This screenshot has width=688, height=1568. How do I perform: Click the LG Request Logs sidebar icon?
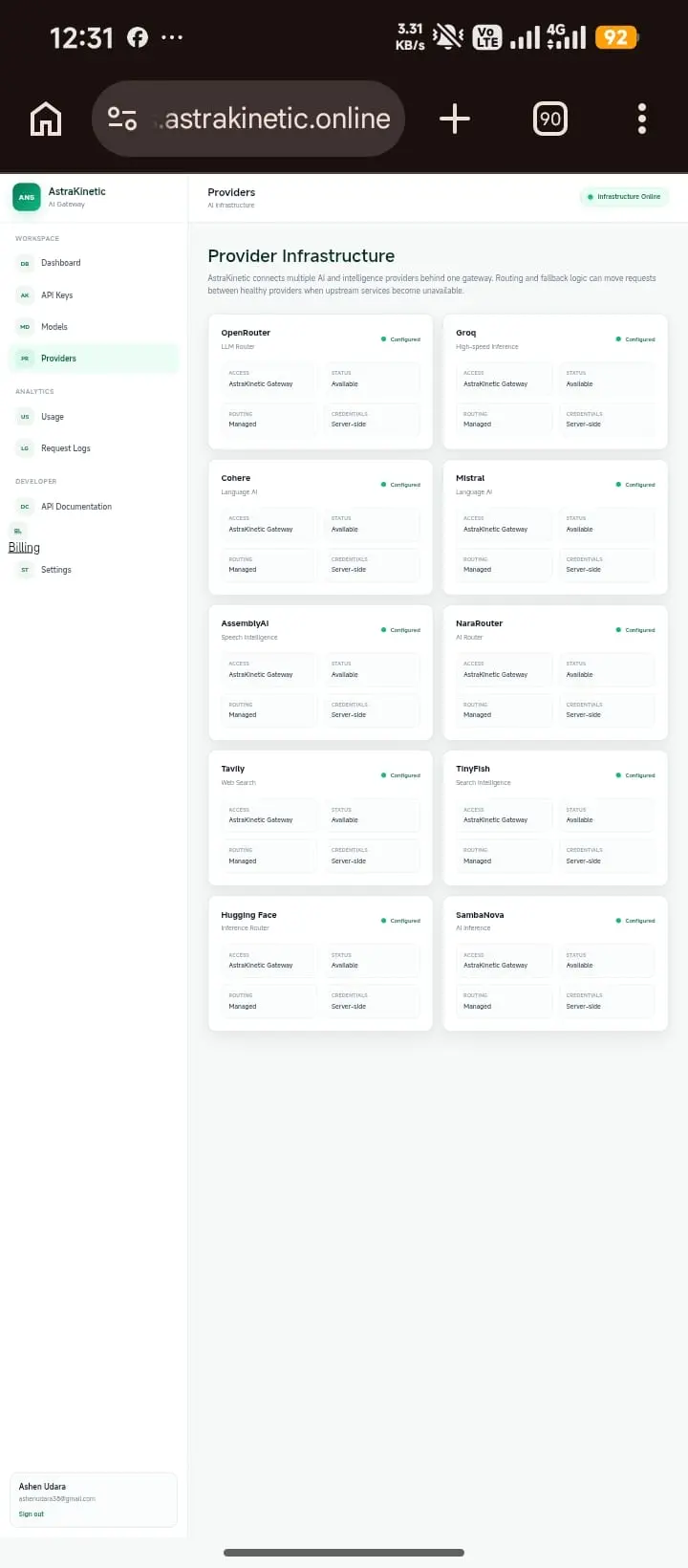pos(25,448)
